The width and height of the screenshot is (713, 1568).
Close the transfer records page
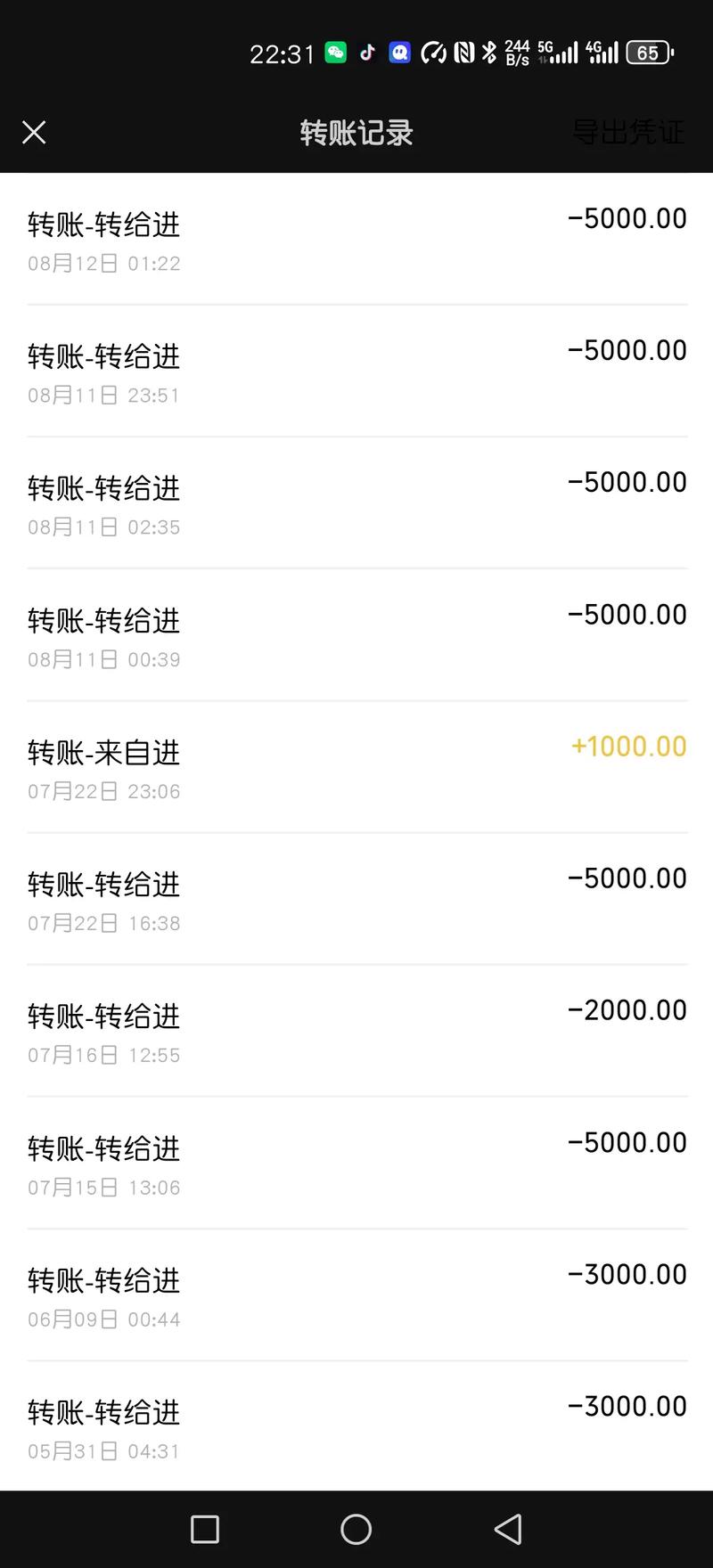34,133
